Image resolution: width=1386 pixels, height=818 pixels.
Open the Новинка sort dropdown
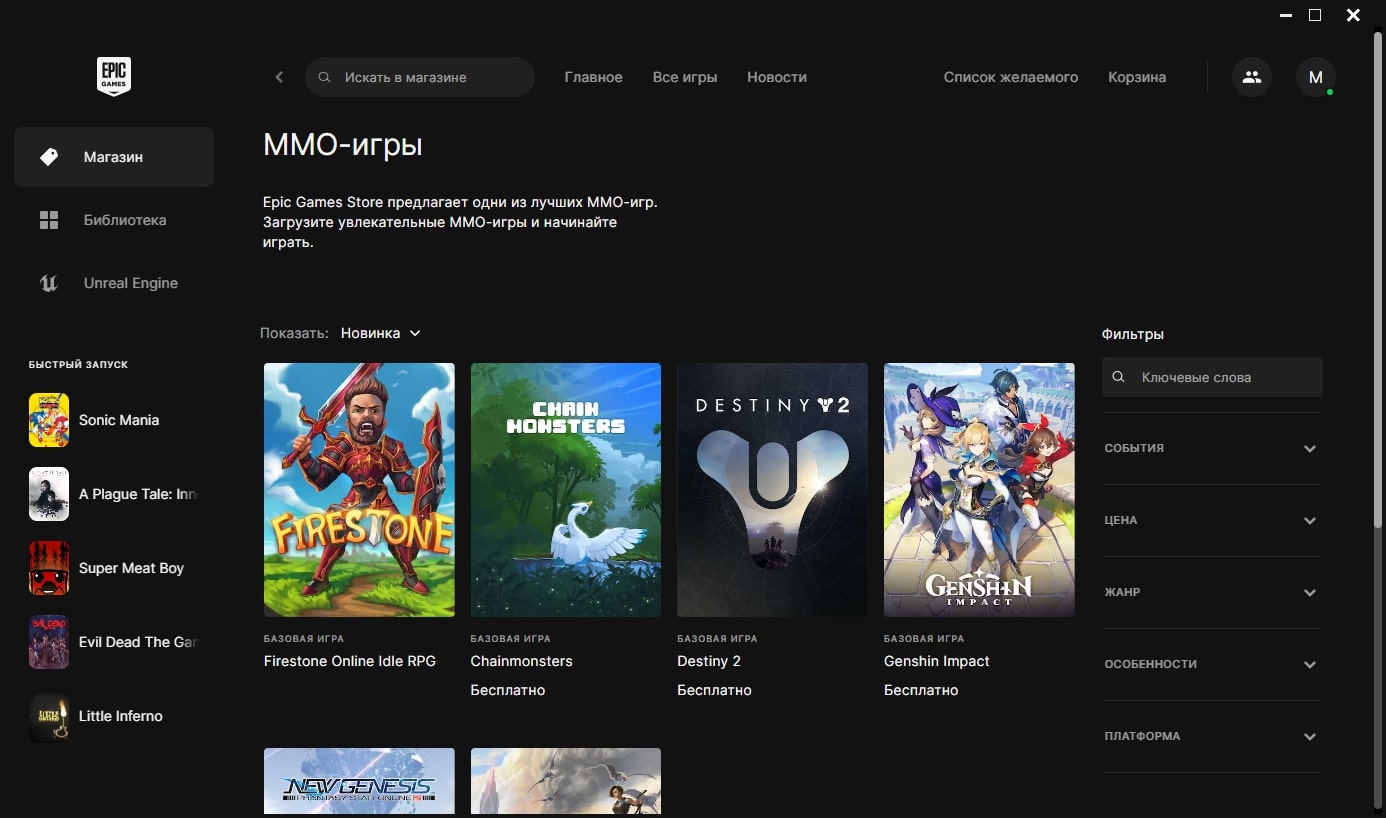[381, 333]
